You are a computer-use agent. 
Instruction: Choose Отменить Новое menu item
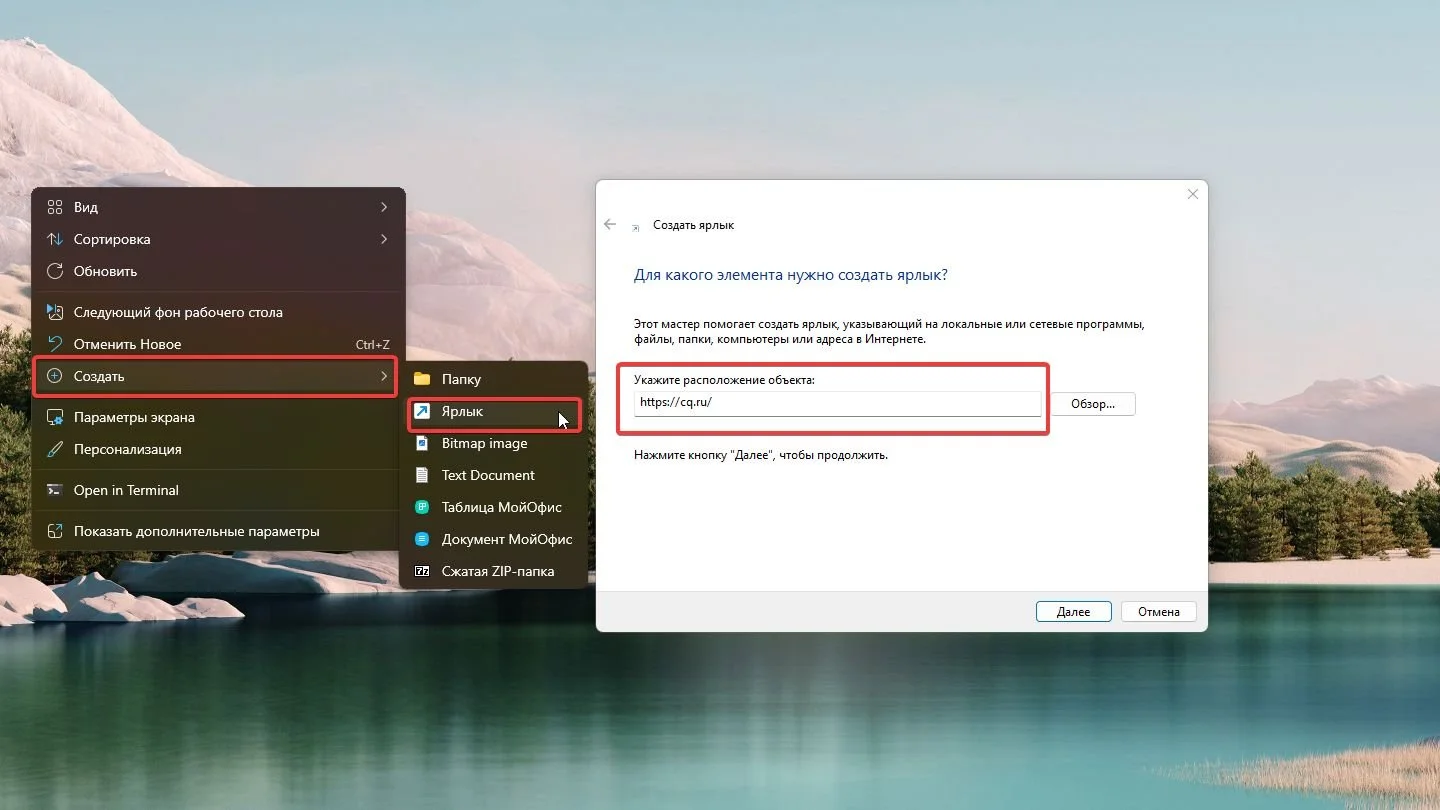coord(218,344)
